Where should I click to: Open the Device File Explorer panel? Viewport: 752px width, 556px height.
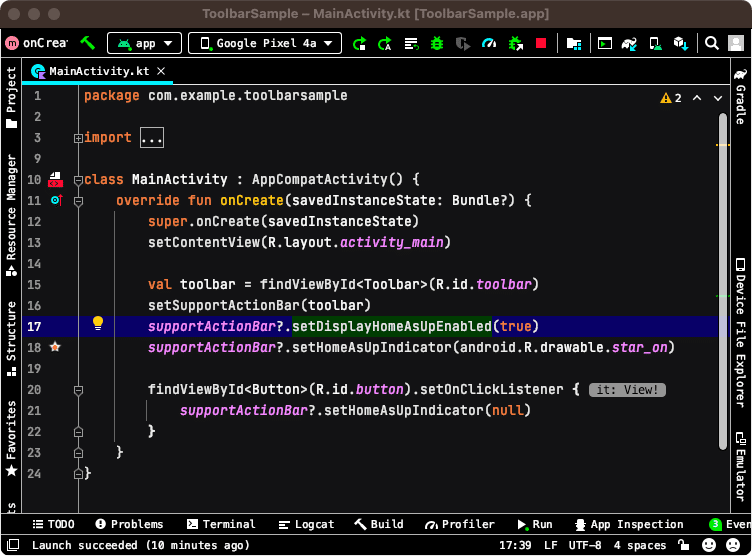pyautogui.click(x=741, y=332)
